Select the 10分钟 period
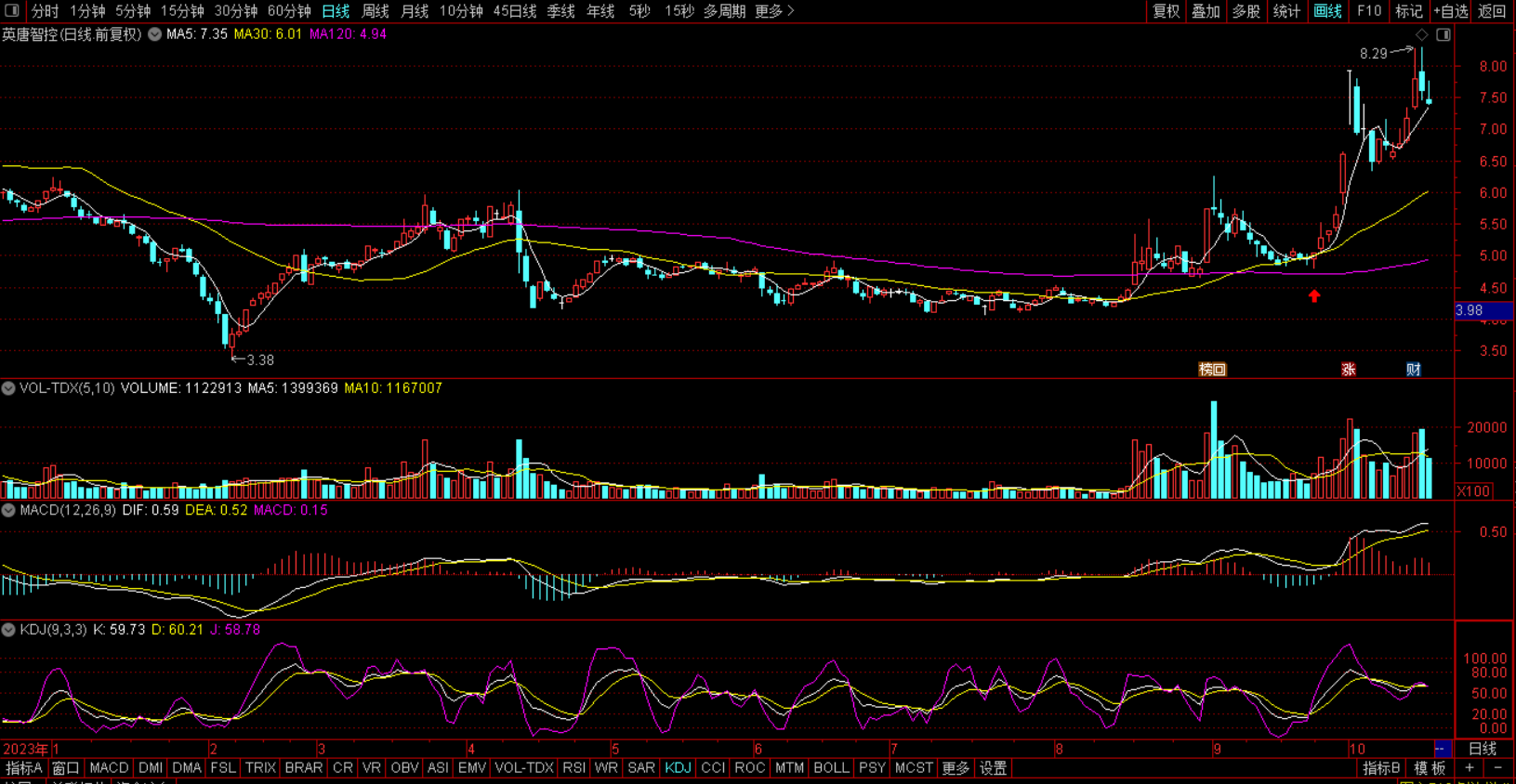 tap(461, 11)
